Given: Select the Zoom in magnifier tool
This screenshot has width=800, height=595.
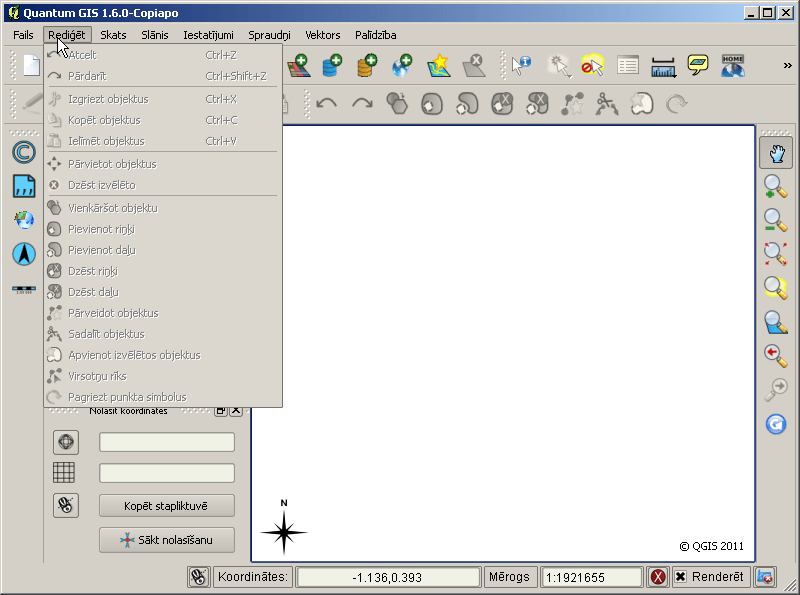Looking at the screenshot, I should point(776,186).
